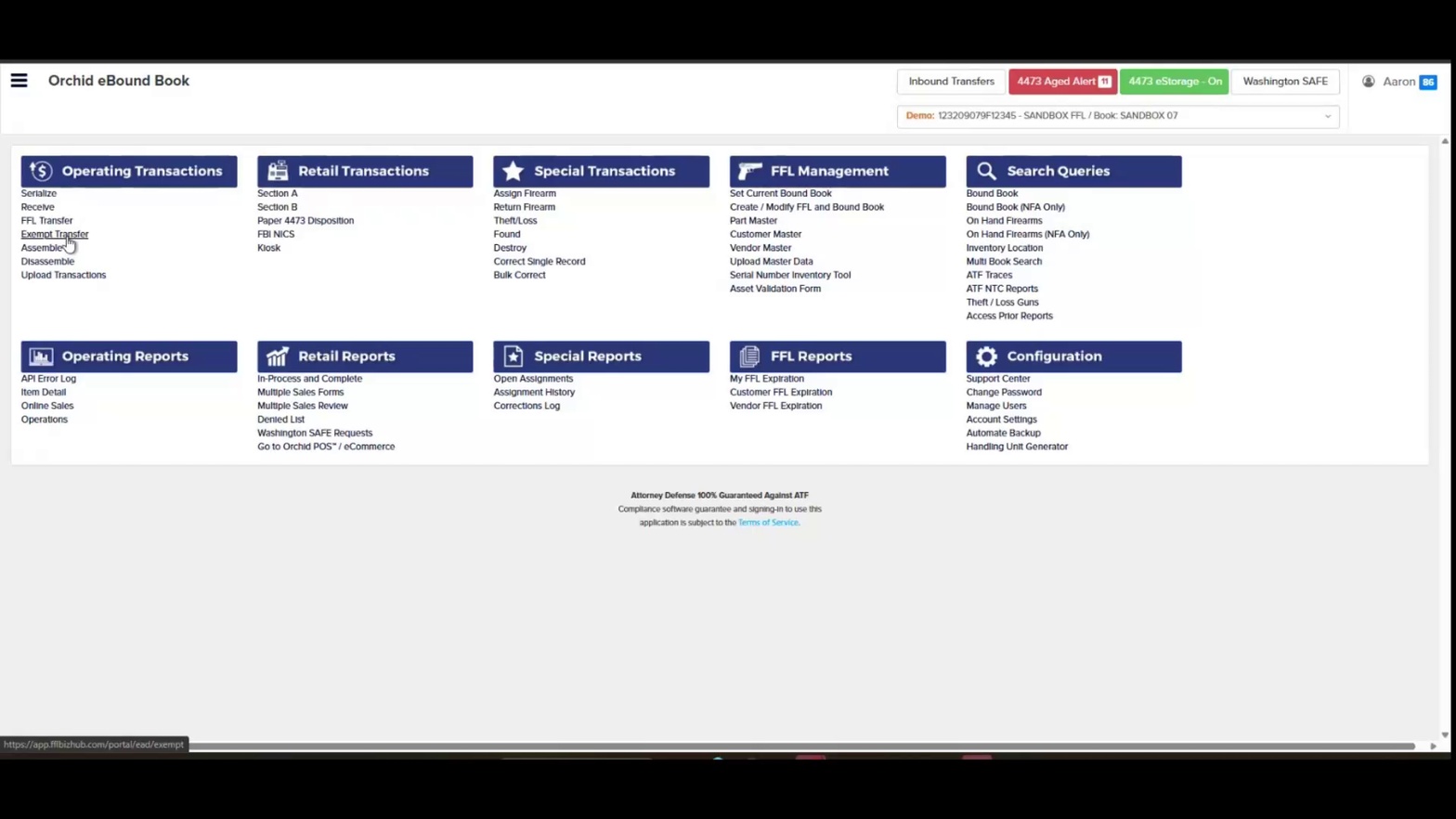Open the Customer Master link
The width and height of the screenshot is (1456, 819).
pos(765,234)
